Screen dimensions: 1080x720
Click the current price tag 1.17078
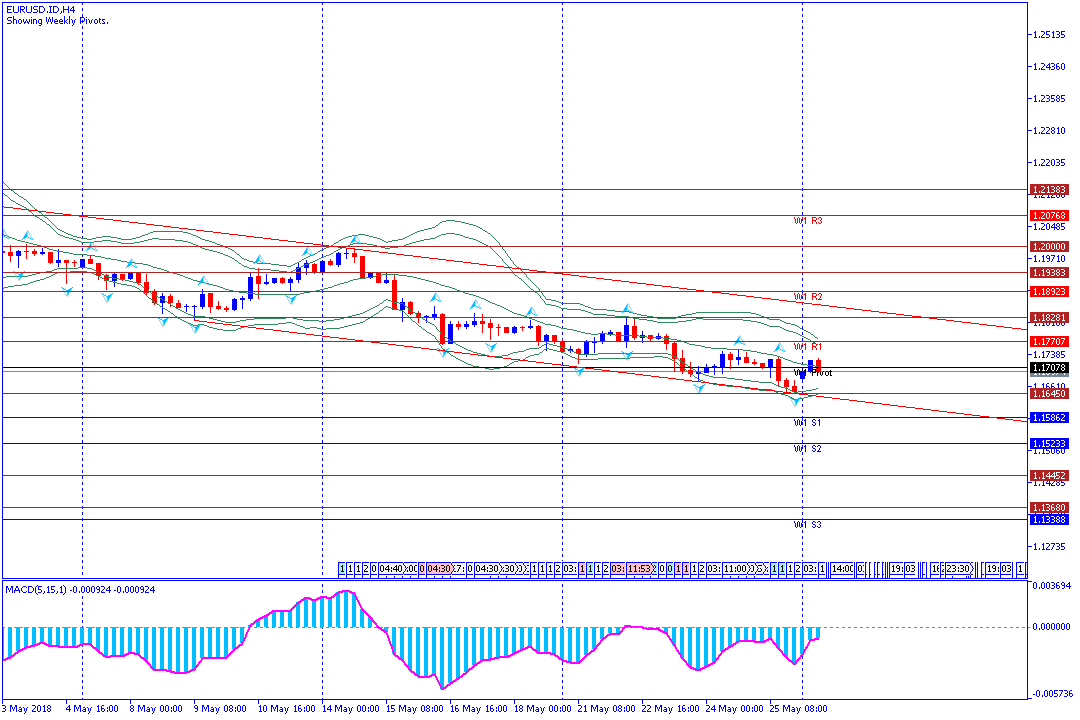pyautogui.click(x=1049, y=368)
